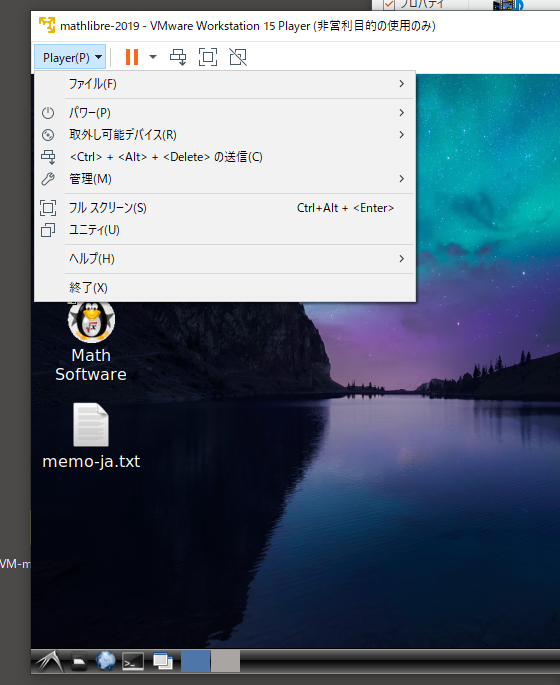Click the Unity mode toolbar icon

238,57
